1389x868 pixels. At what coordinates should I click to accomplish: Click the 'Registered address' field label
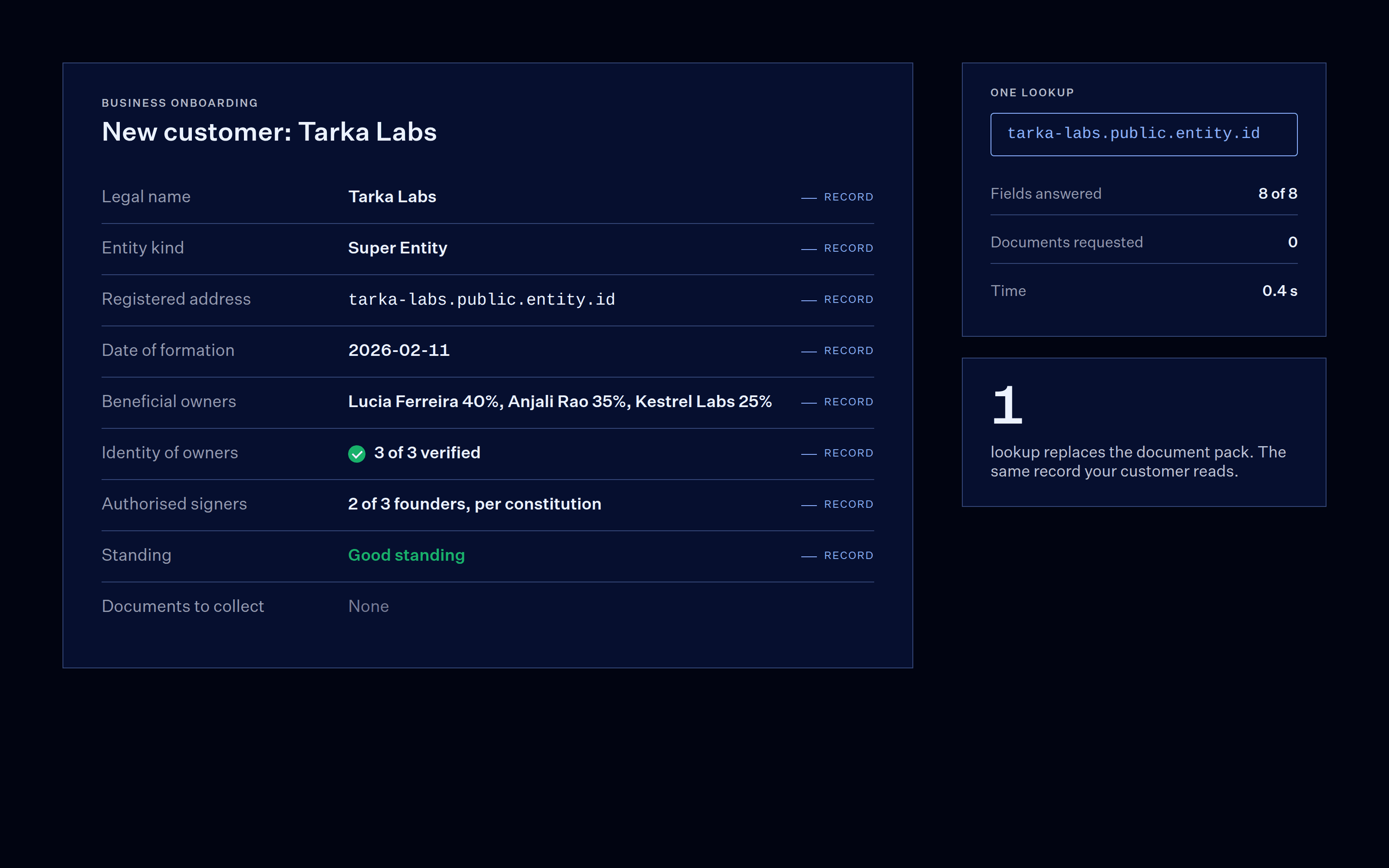[176, 299]
